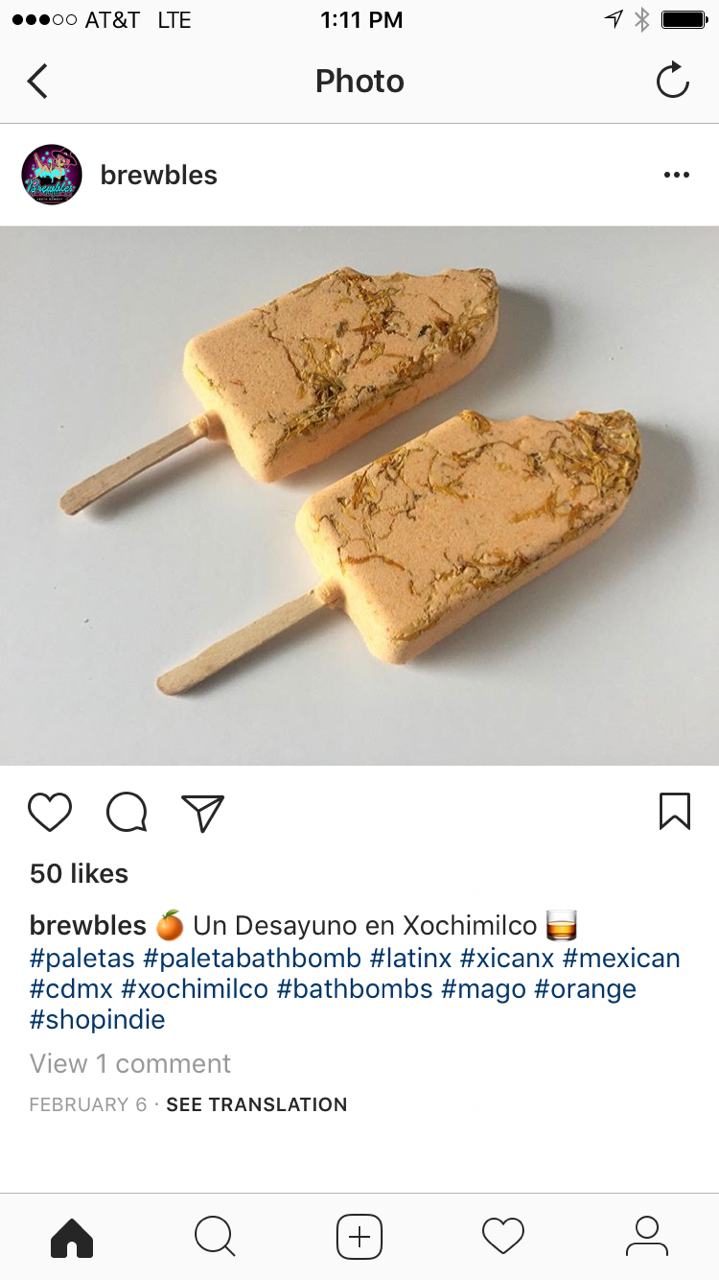Go to Home tab
The width and height of the screenshot is (719, 1280).
point(72,1237)
